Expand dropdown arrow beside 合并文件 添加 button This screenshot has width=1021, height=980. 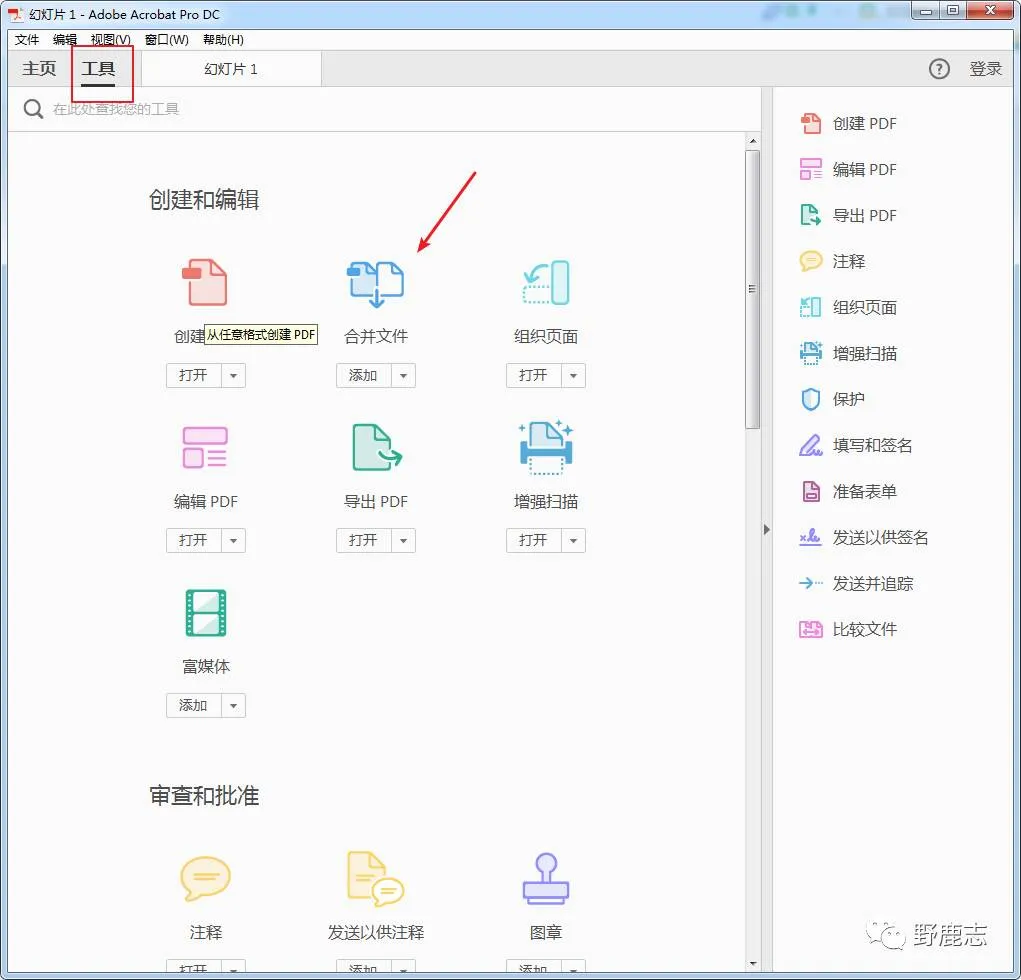[x=403, y=376]
